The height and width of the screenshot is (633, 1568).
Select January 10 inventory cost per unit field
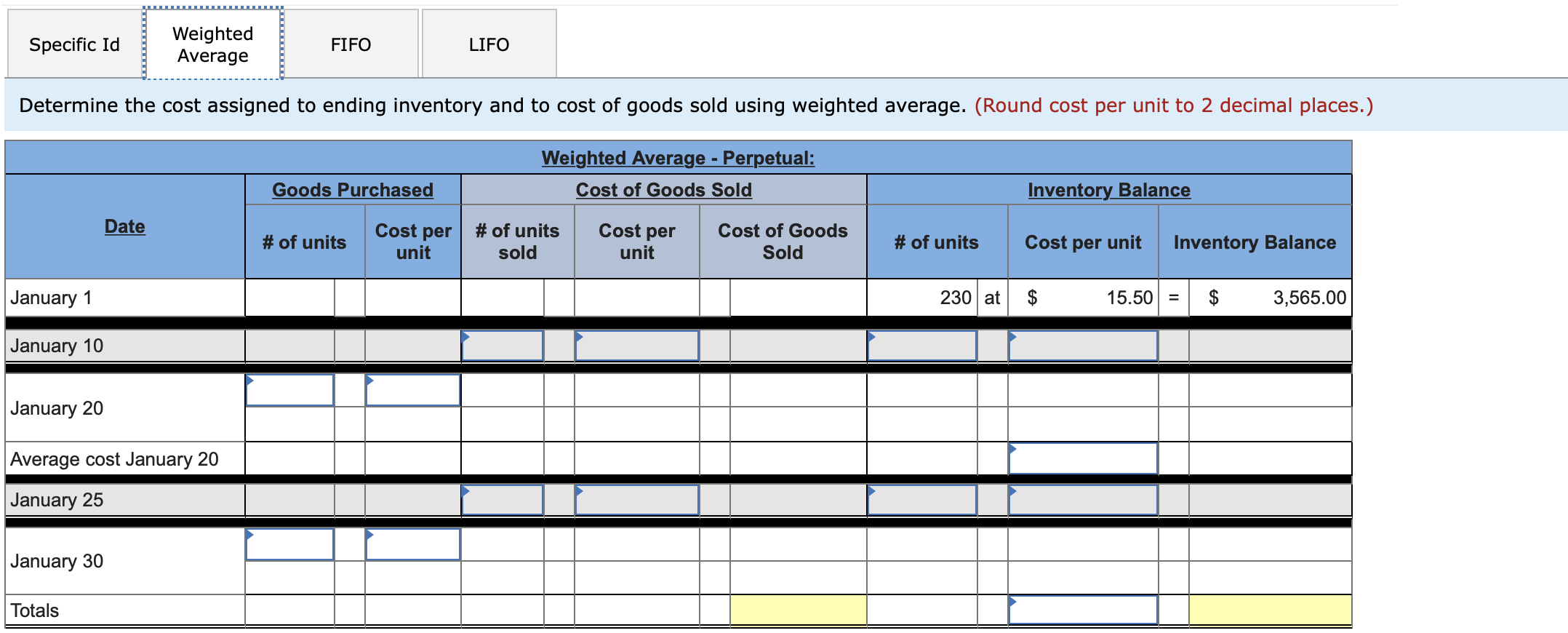1083,346
